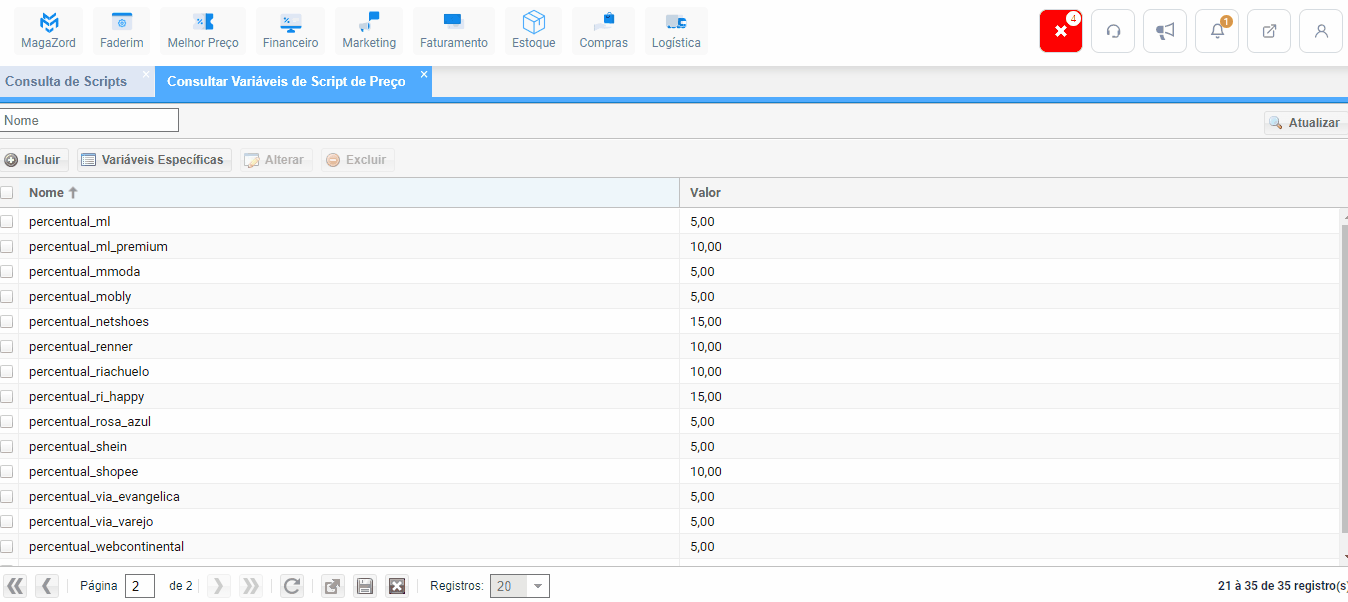Viewport: 1348px width, 602px height.
Task: Select the percentual_shein row name
Action: coord(78,446)
